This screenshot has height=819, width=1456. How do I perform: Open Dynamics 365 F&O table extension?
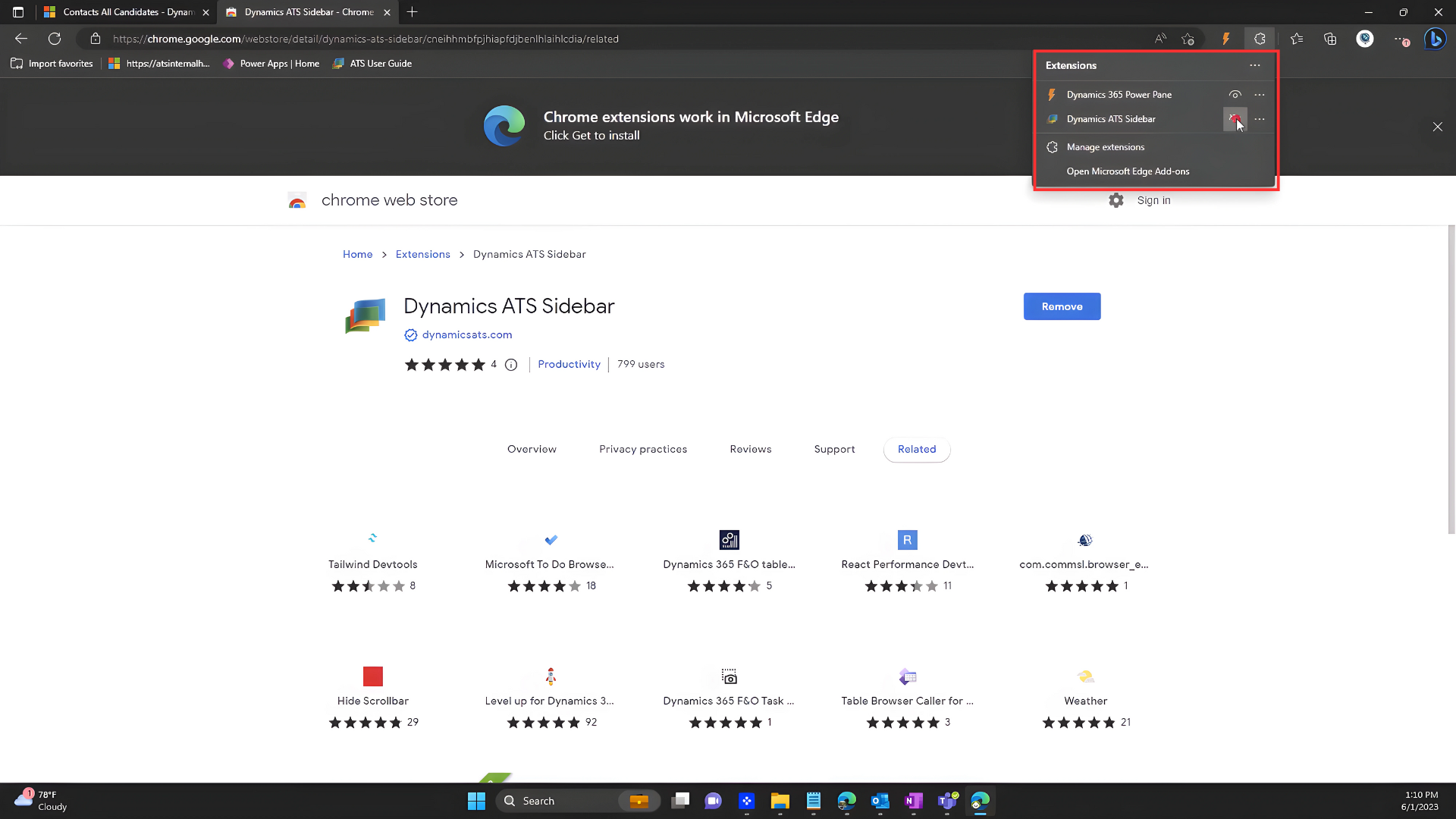click(x=729, y=562)
